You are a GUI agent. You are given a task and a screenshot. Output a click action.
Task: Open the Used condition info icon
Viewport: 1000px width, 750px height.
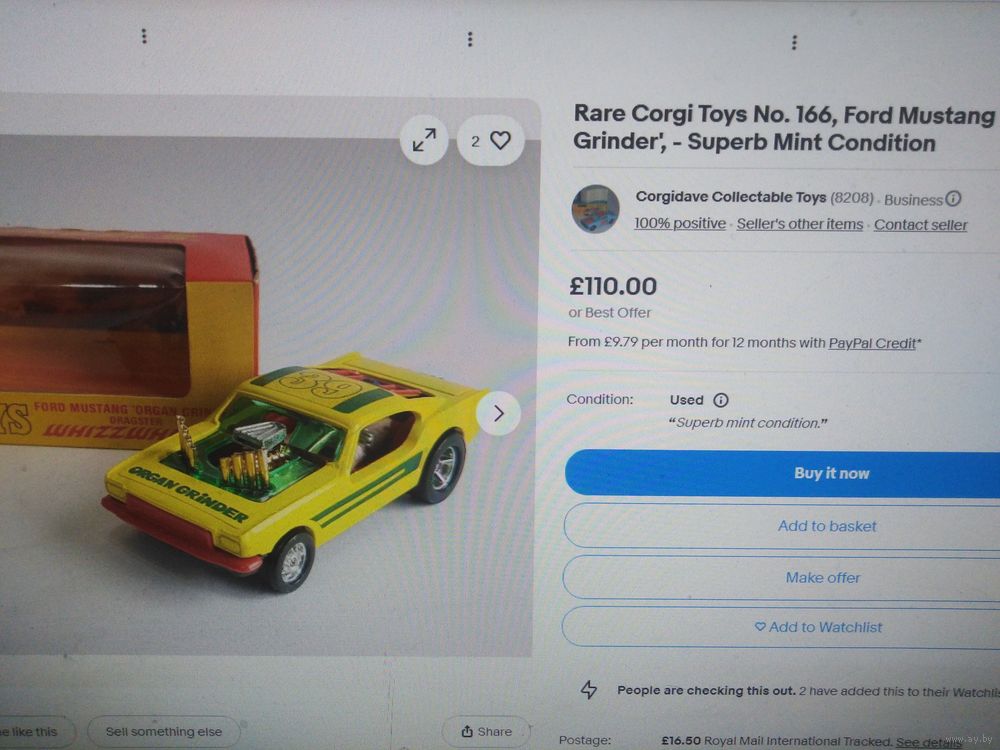(x=721, y=400)
